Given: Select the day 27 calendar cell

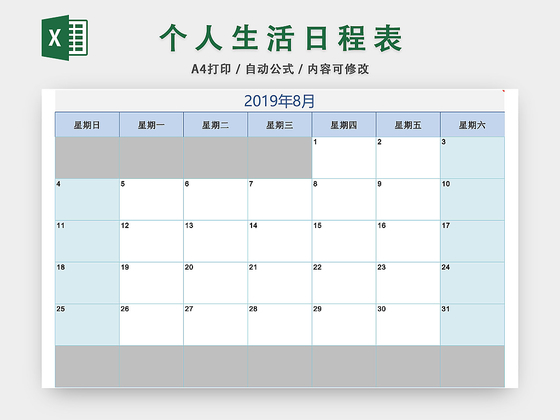Looking at the screenshot, I should (x=215, y=325).
